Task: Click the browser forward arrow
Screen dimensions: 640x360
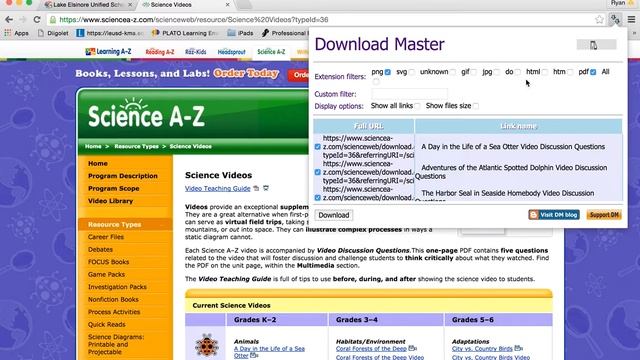Action: click(x=23, y=20)
